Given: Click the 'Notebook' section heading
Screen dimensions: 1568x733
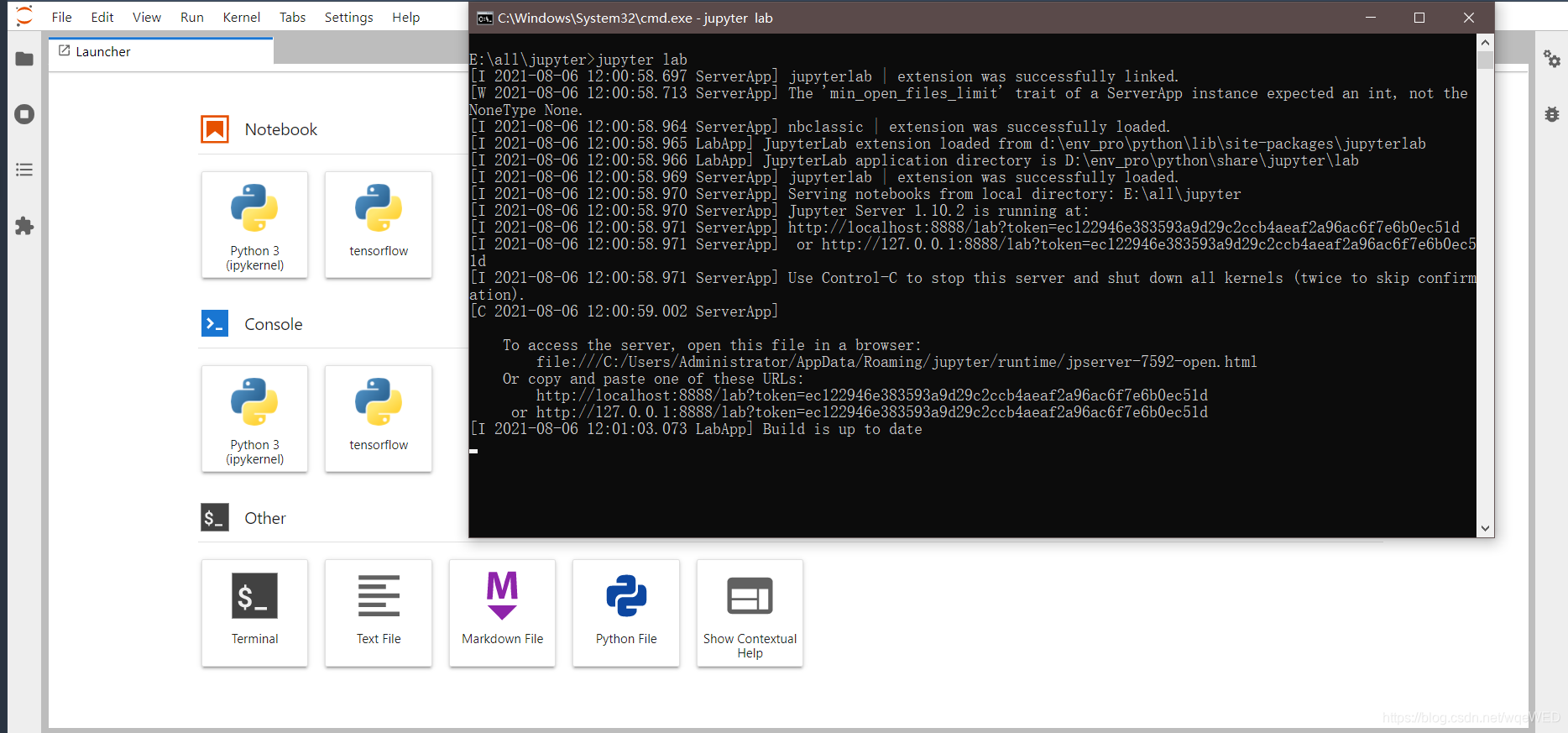Looking at the screenshot, I should pos(281,129).
